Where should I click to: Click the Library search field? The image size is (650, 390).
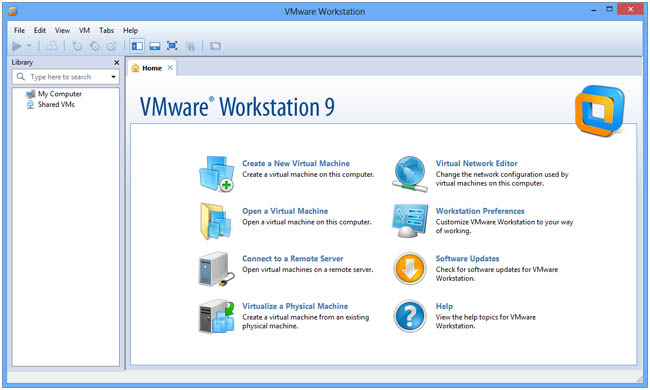[65, 77]
